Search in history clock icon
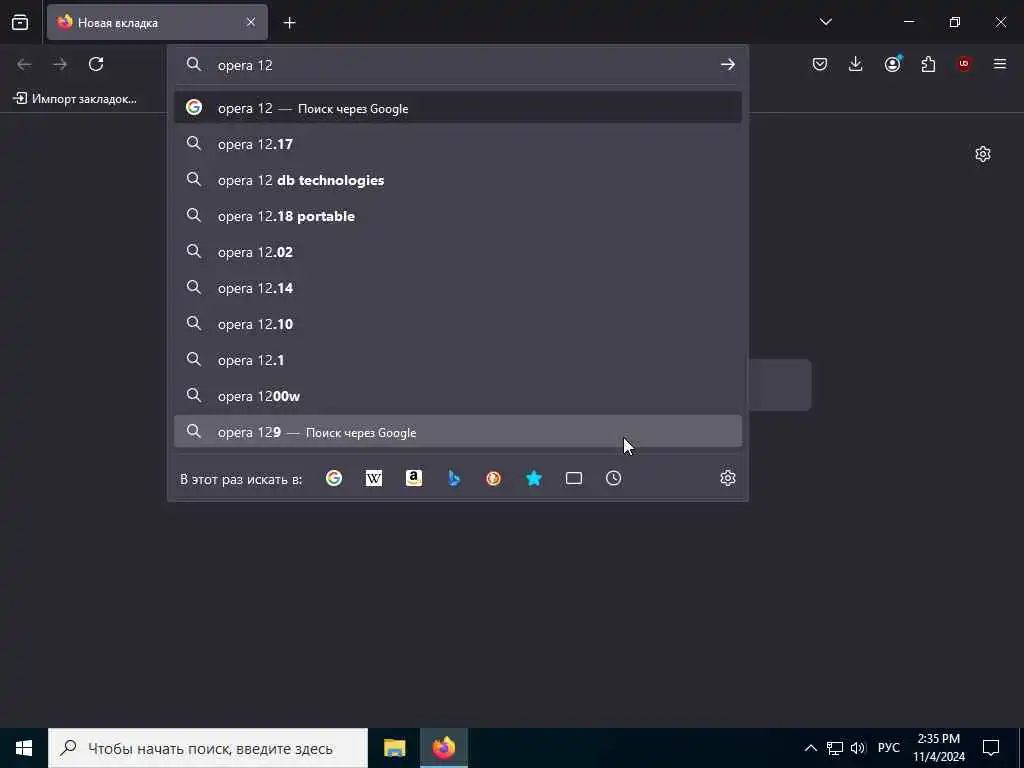Viewport: 1024px width, 768px height. click(x=613, y=478)
